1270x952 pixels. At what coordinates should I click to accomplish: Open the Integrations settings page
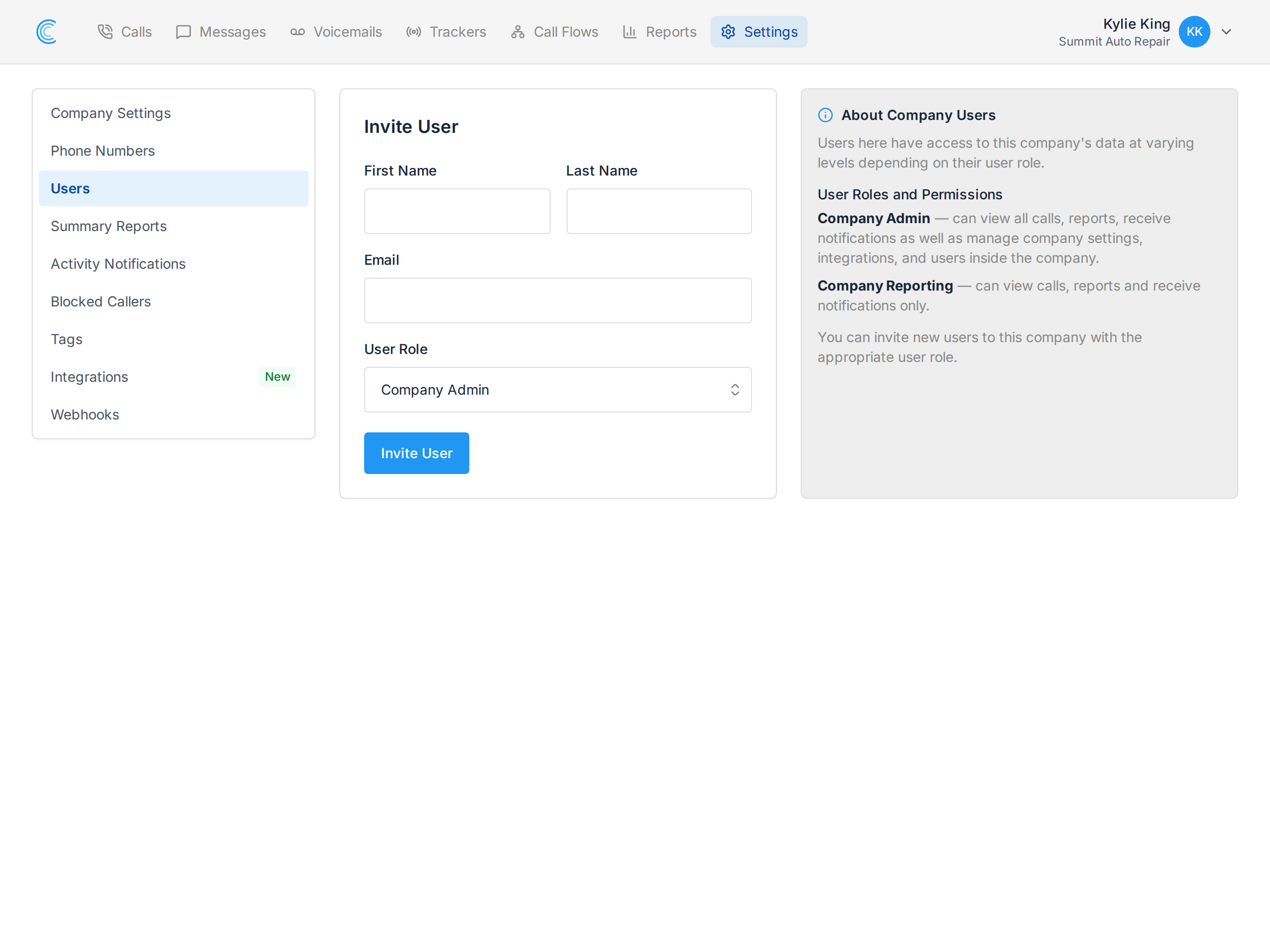point(174,377)
